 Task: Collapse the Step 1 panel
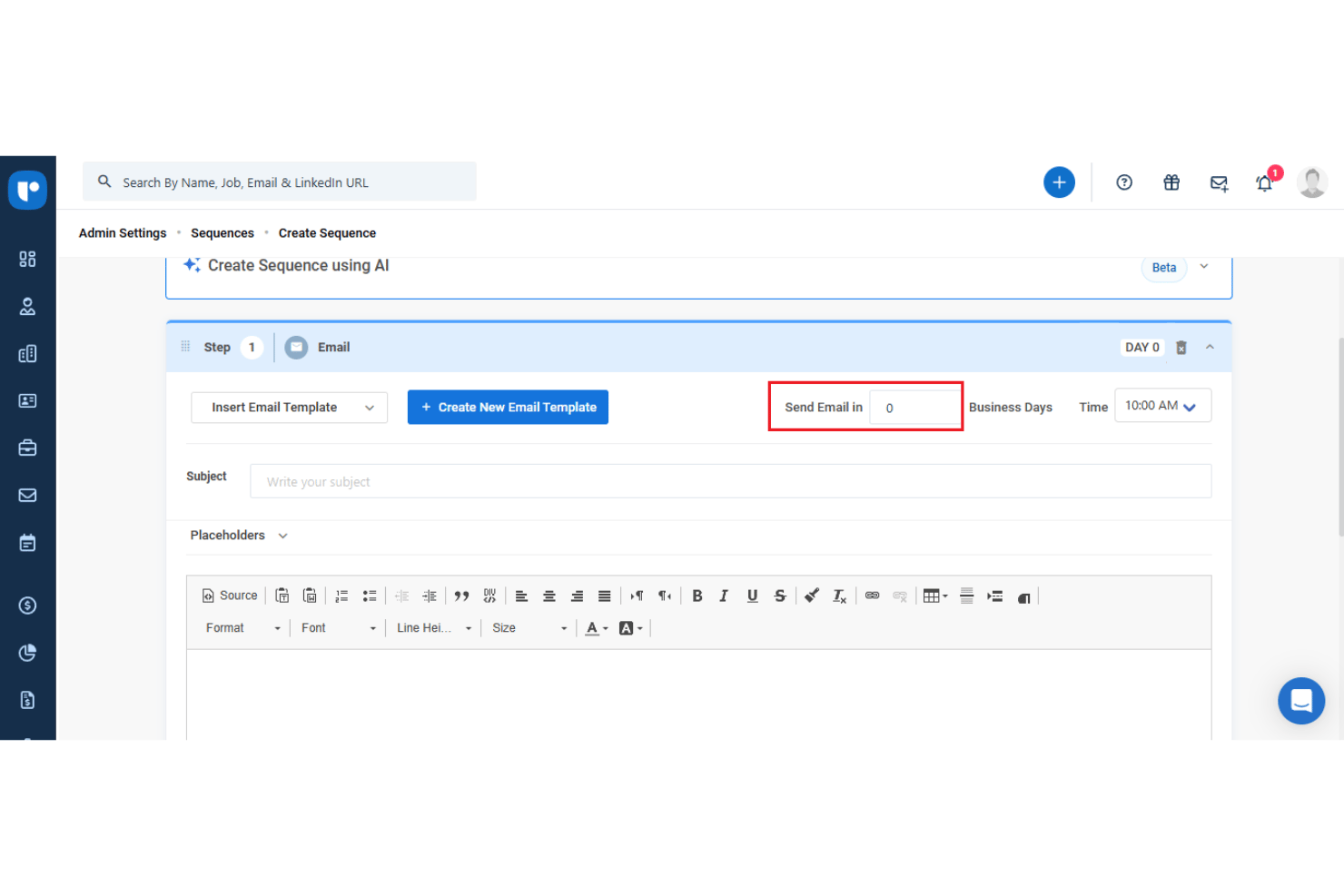(x=1210, y=347)
